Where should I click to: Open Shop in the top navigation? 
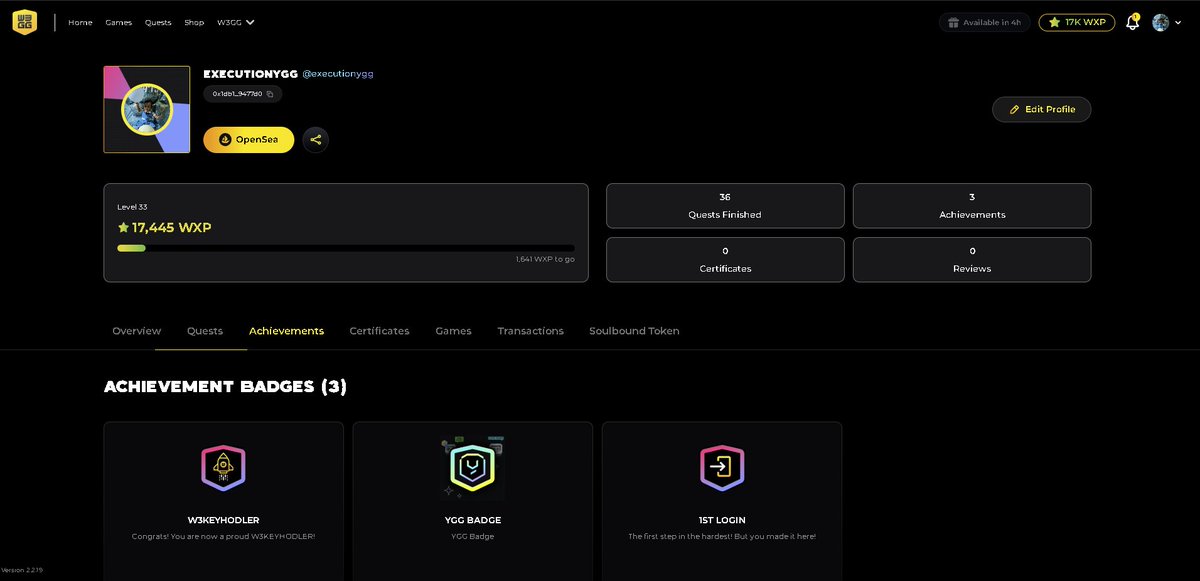[x=194, y=22]
